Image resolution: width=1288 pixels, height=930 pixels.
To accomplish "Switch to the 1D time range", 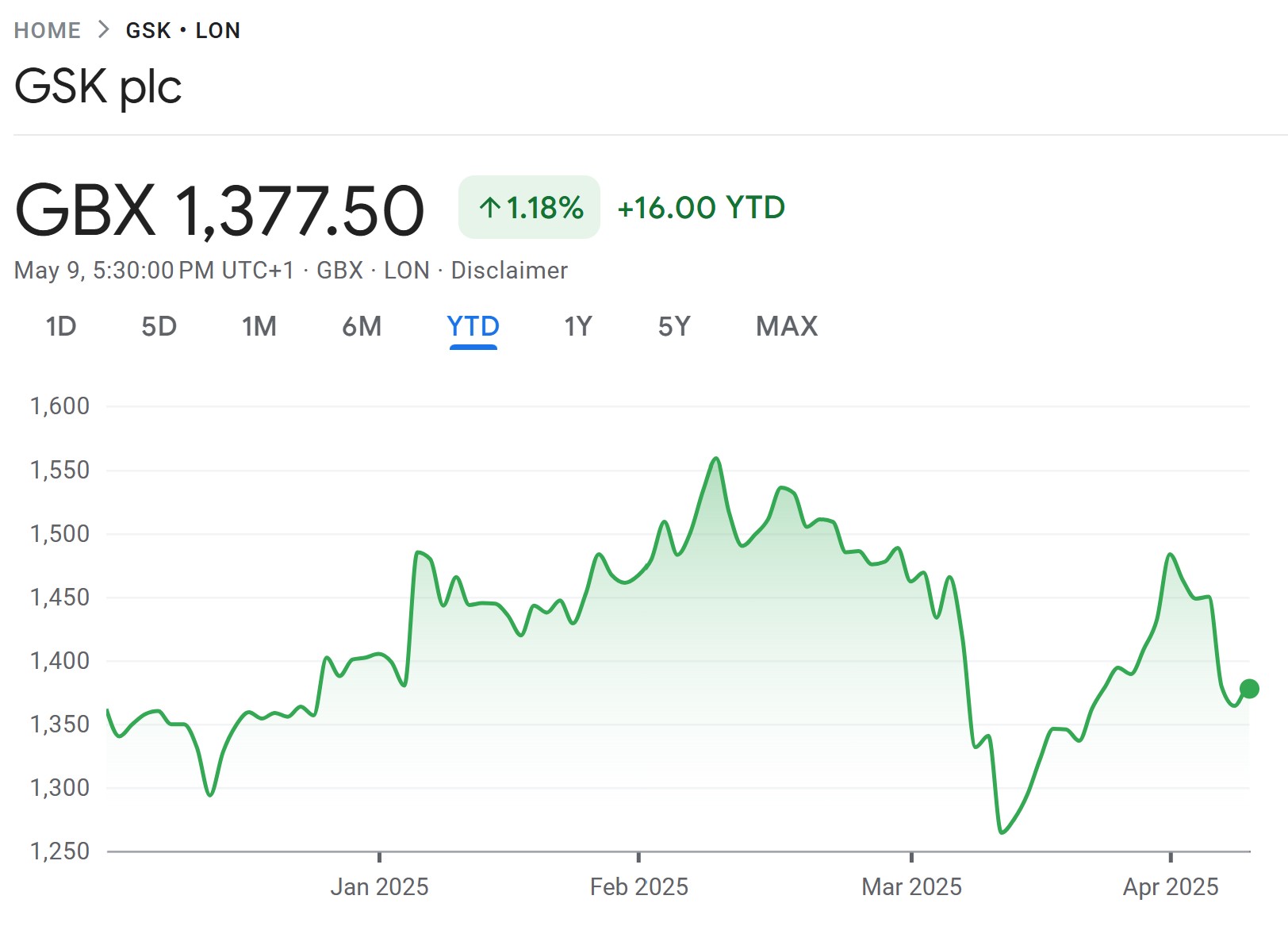I will click(x=61, y=326).
